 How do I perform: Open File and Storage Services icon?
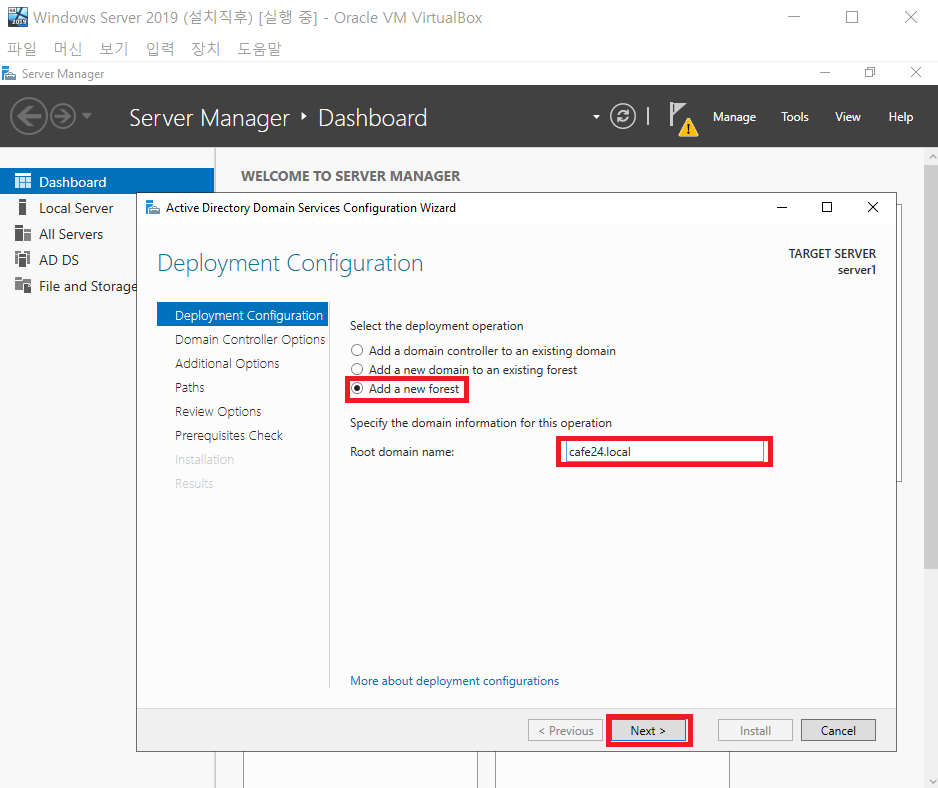point(23,285)
